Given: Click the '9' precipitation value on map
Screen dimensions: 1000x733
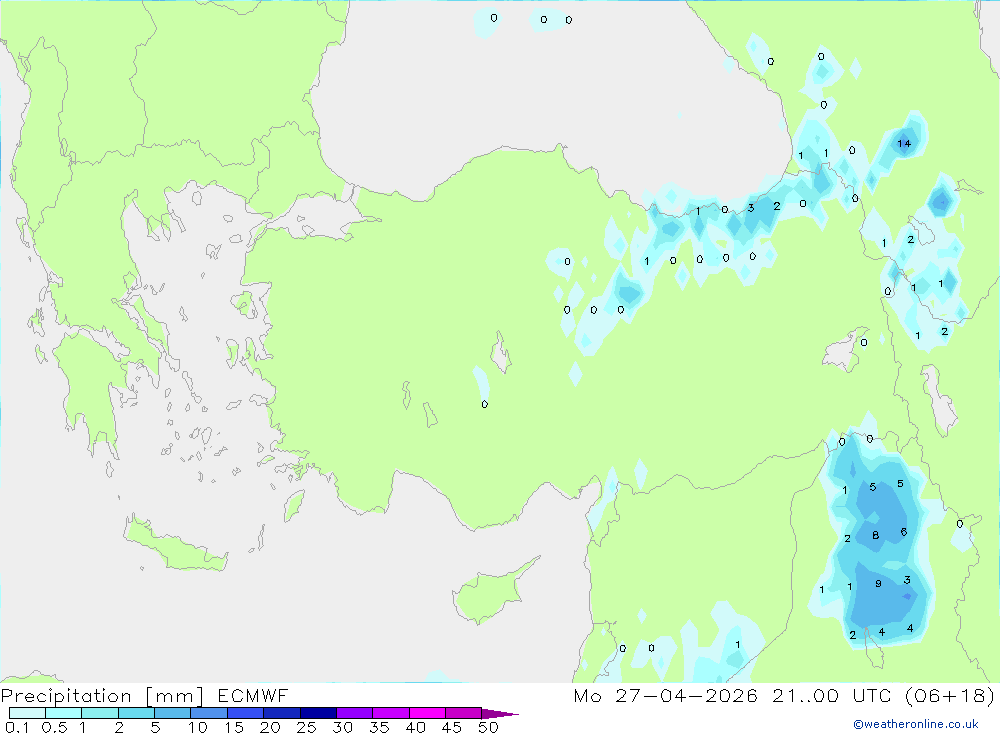Looking at the screenshot, I should [878, 584].
